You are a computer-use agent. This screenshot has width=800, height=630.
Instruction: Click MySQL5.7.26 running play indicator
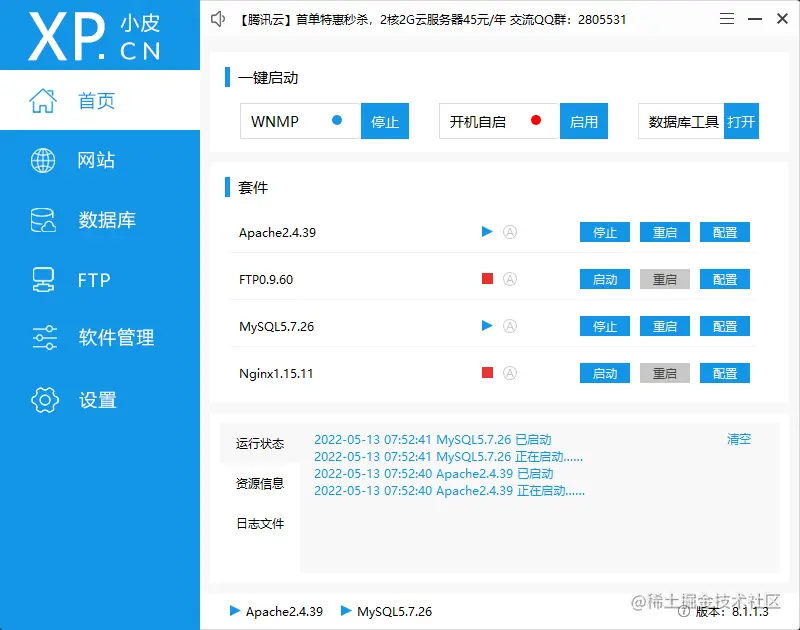487,325
